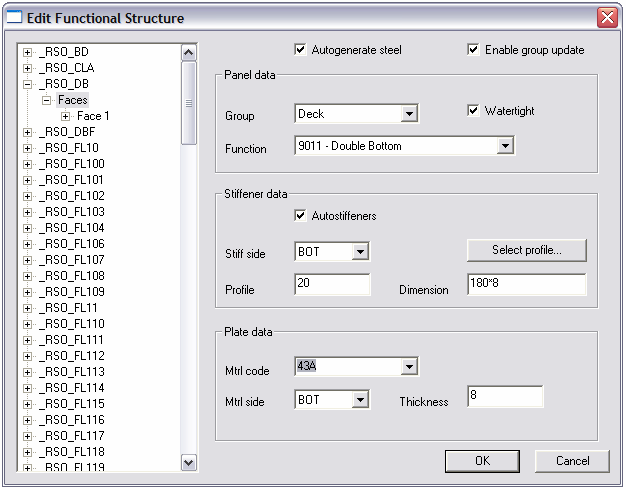Open the Group dropdown showing Deck

(409, 114)
